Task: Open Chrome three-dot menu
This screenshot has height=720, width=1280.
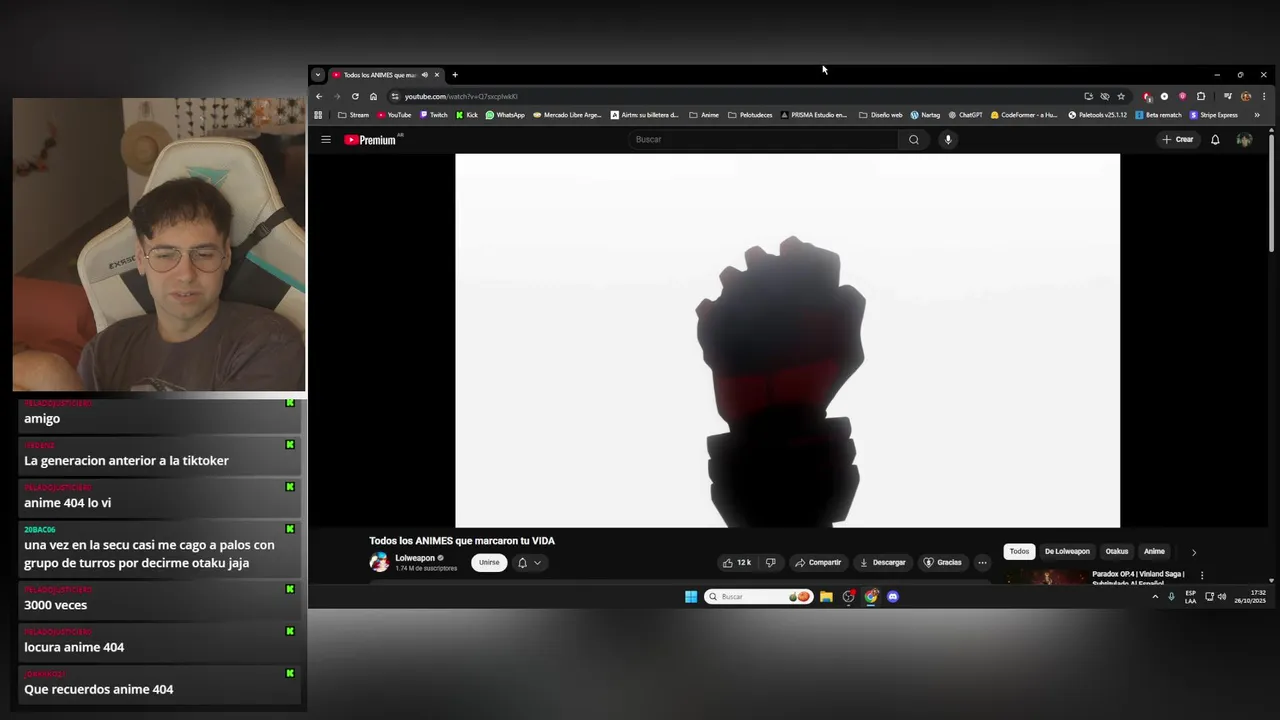Action: coord(1264,97)
